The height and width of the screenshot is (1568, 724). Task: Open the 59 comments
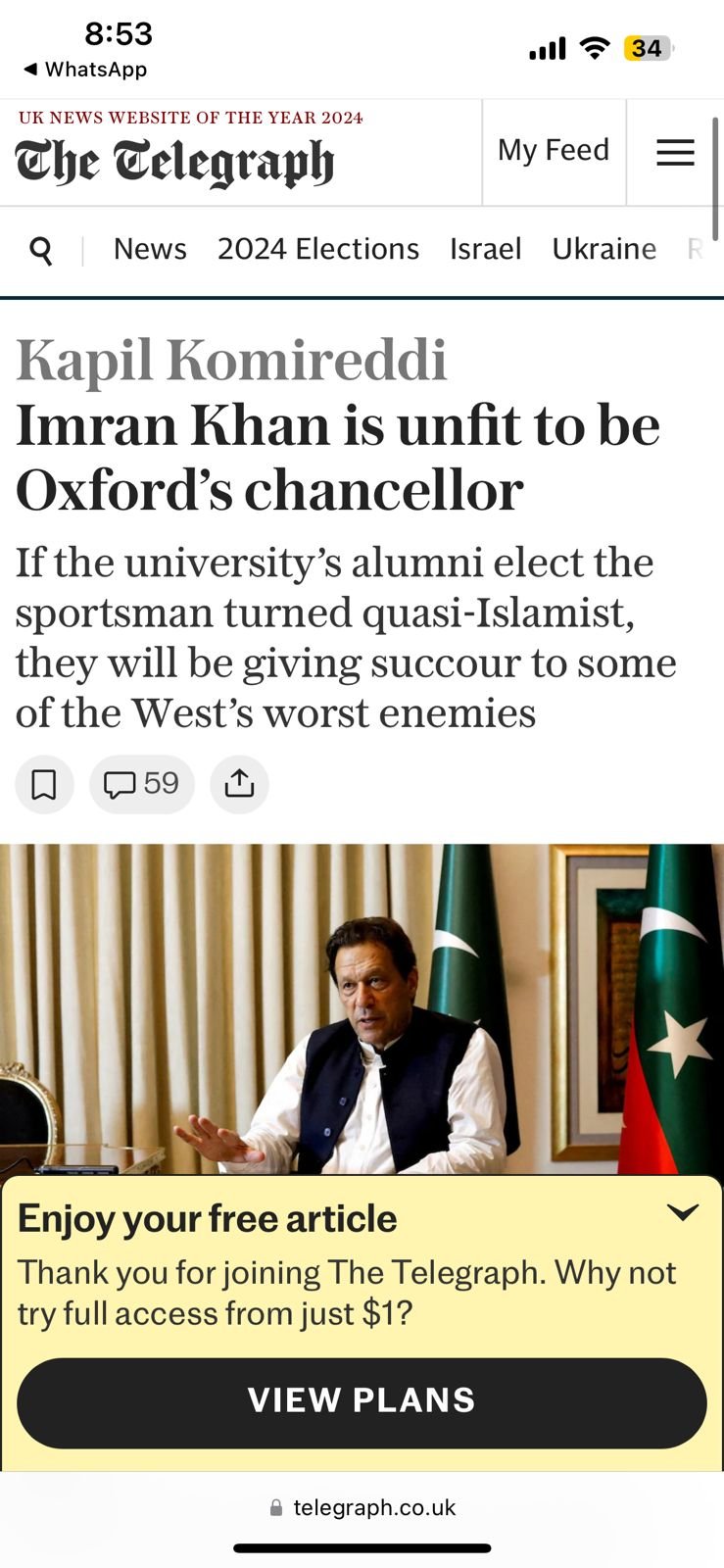(x=142, y=784)
